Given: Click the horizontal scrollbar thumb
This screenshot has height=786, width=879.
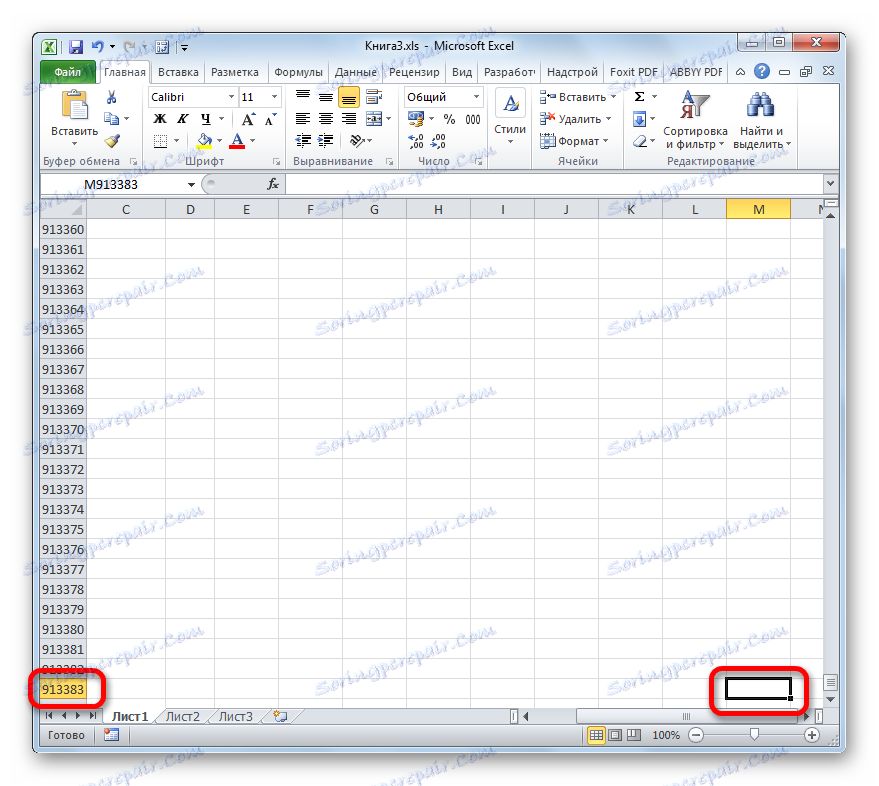Looking at the screenshot, I should pos(687,716).
